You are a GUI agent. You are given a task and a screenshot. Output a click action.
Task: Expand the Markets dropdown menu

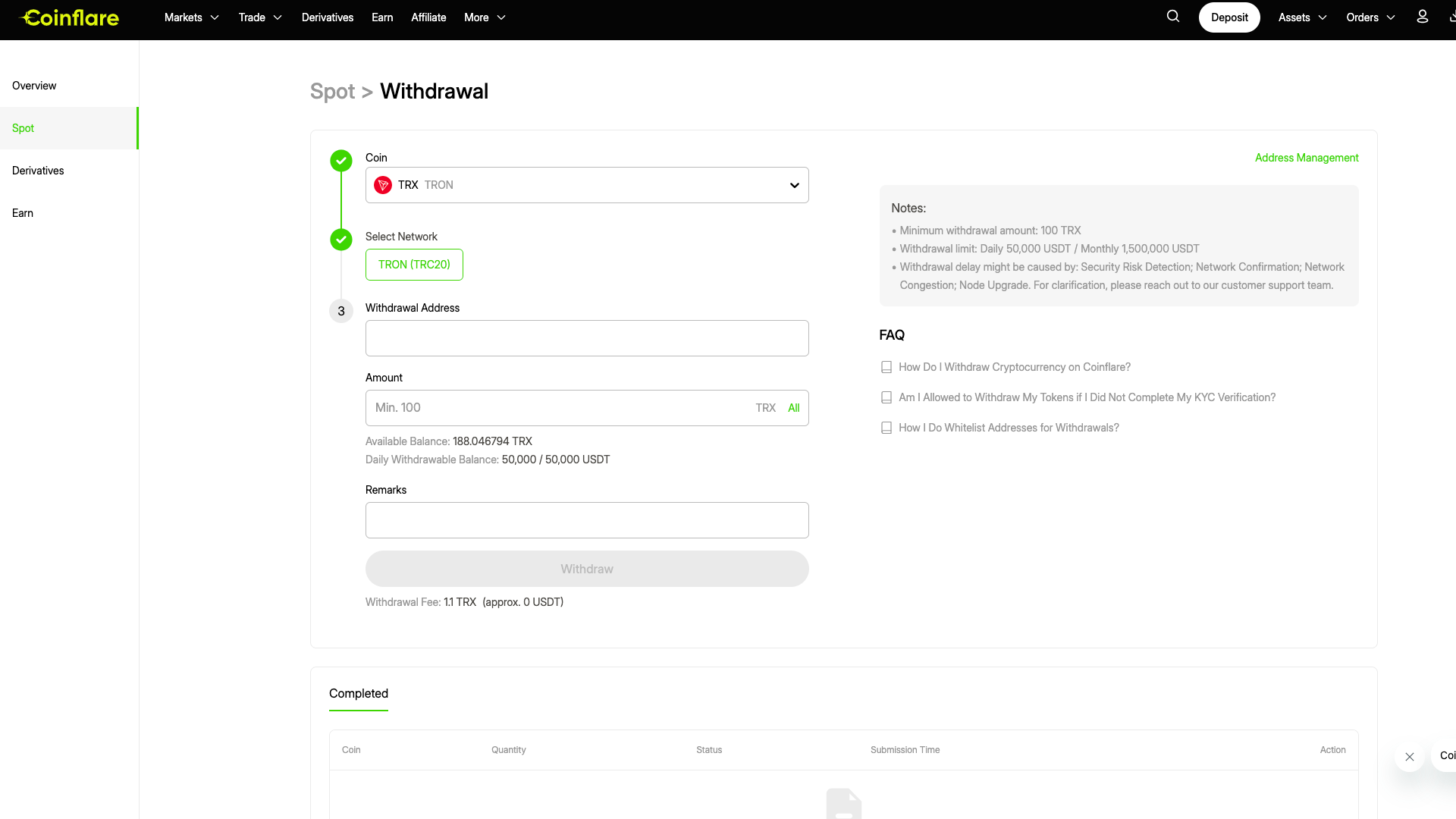click(x=192, y=17)
